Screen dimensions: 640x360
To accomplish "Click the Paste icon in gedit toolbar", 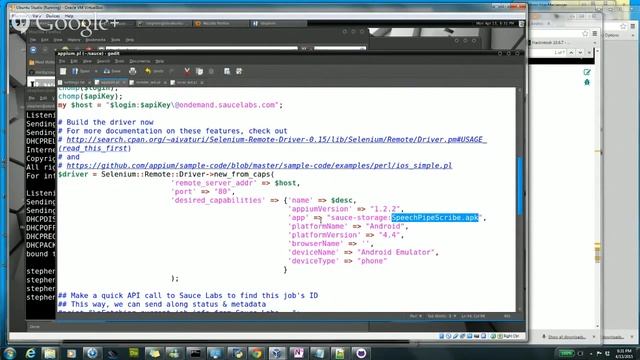I will (x=211, y=71).
